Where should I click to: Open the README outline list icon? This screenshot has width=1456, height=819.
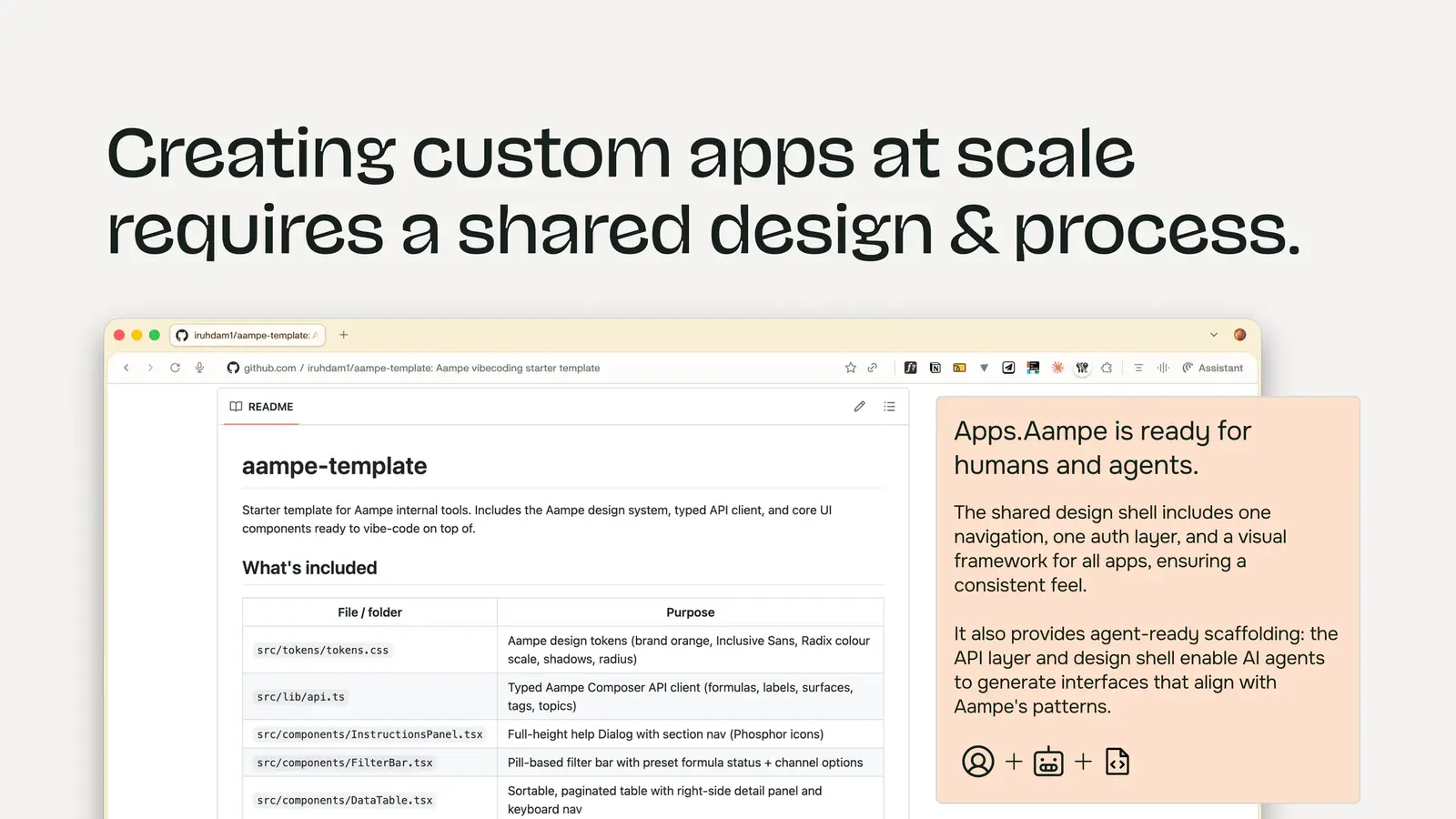click(x=889, y=407)
